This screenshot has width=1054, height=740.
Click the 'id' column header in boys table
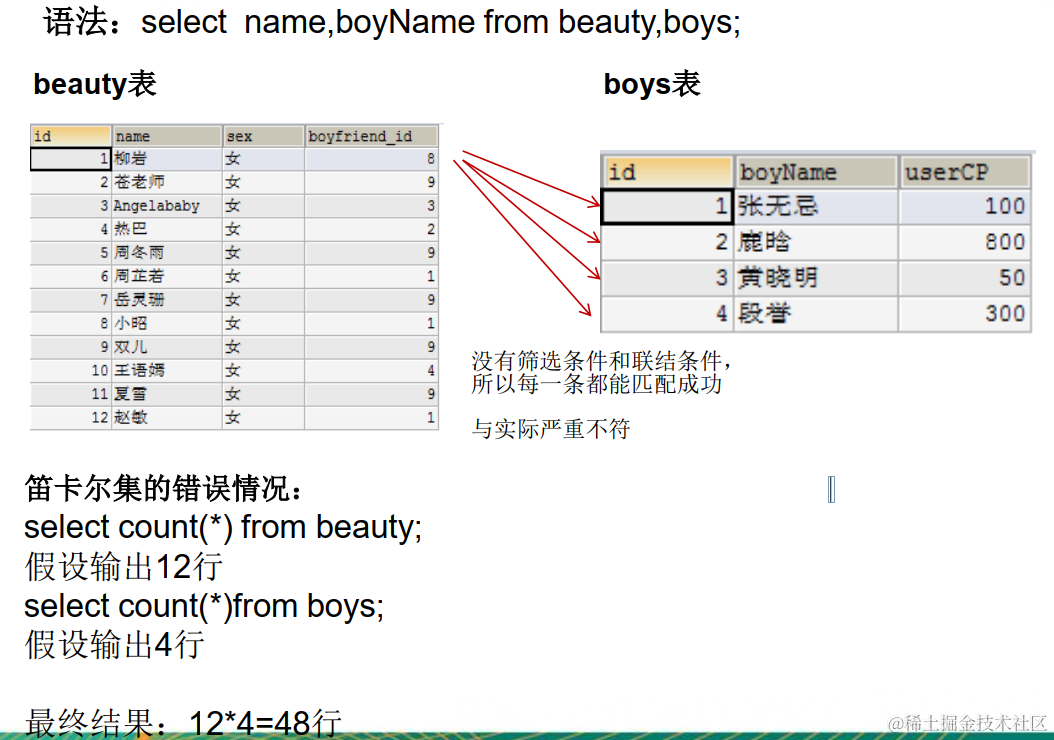[x=668, y=172]
